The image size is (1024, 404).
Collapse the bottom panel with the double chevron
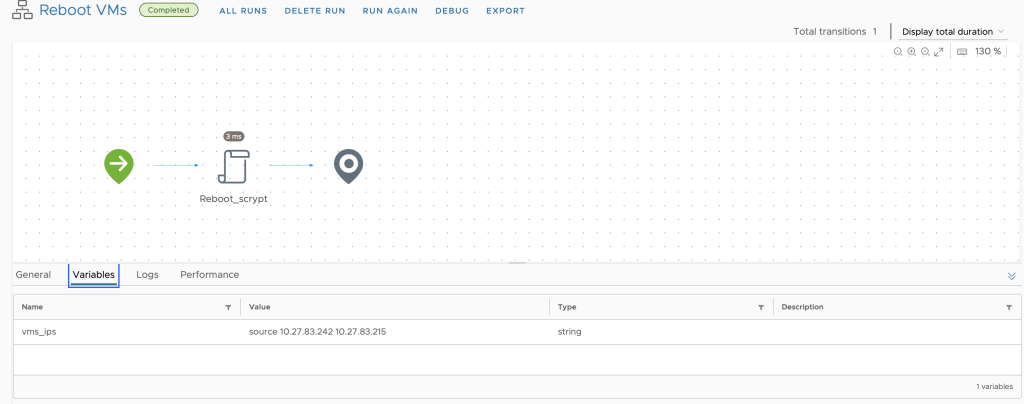1012,276
